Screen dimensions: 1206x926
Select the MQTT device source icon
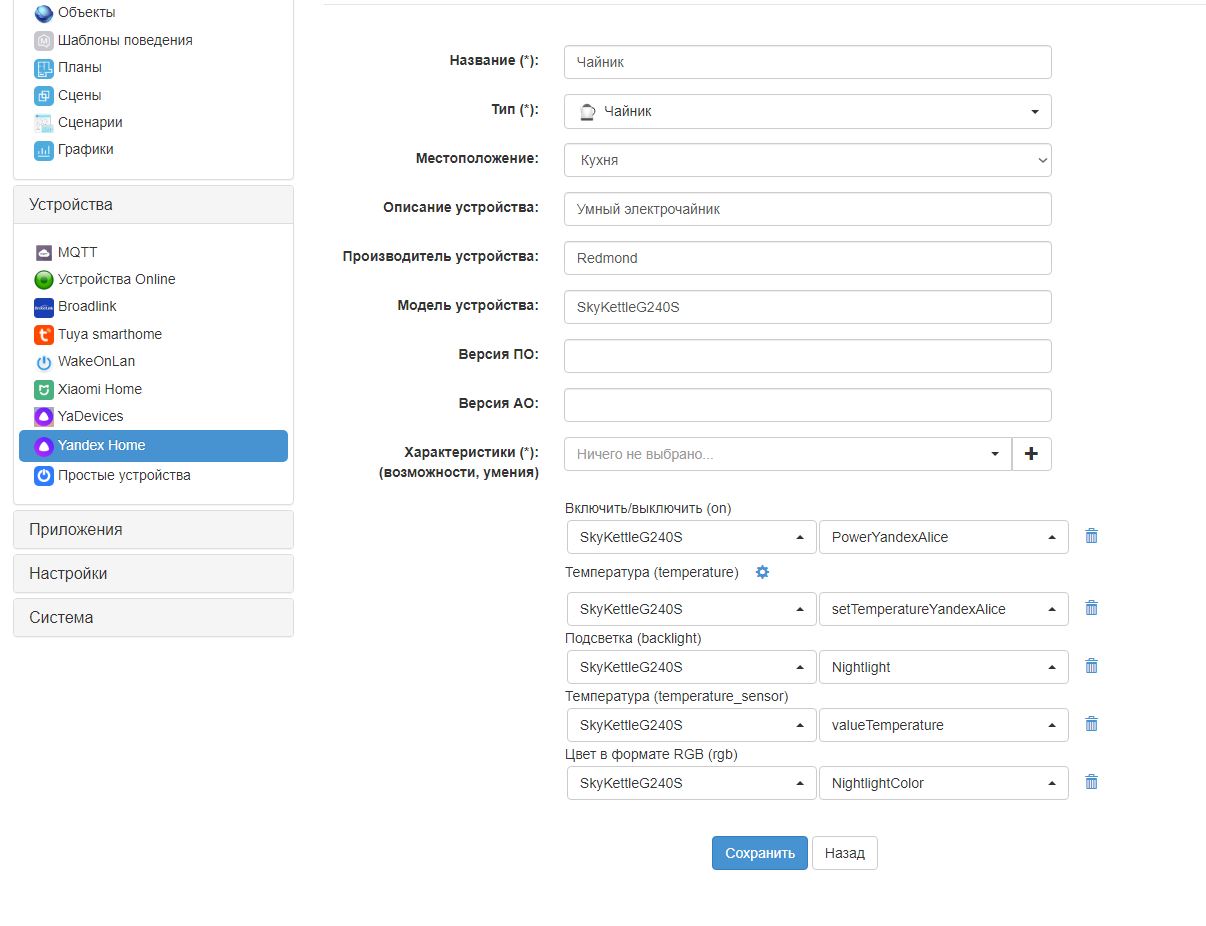[42, 252]
